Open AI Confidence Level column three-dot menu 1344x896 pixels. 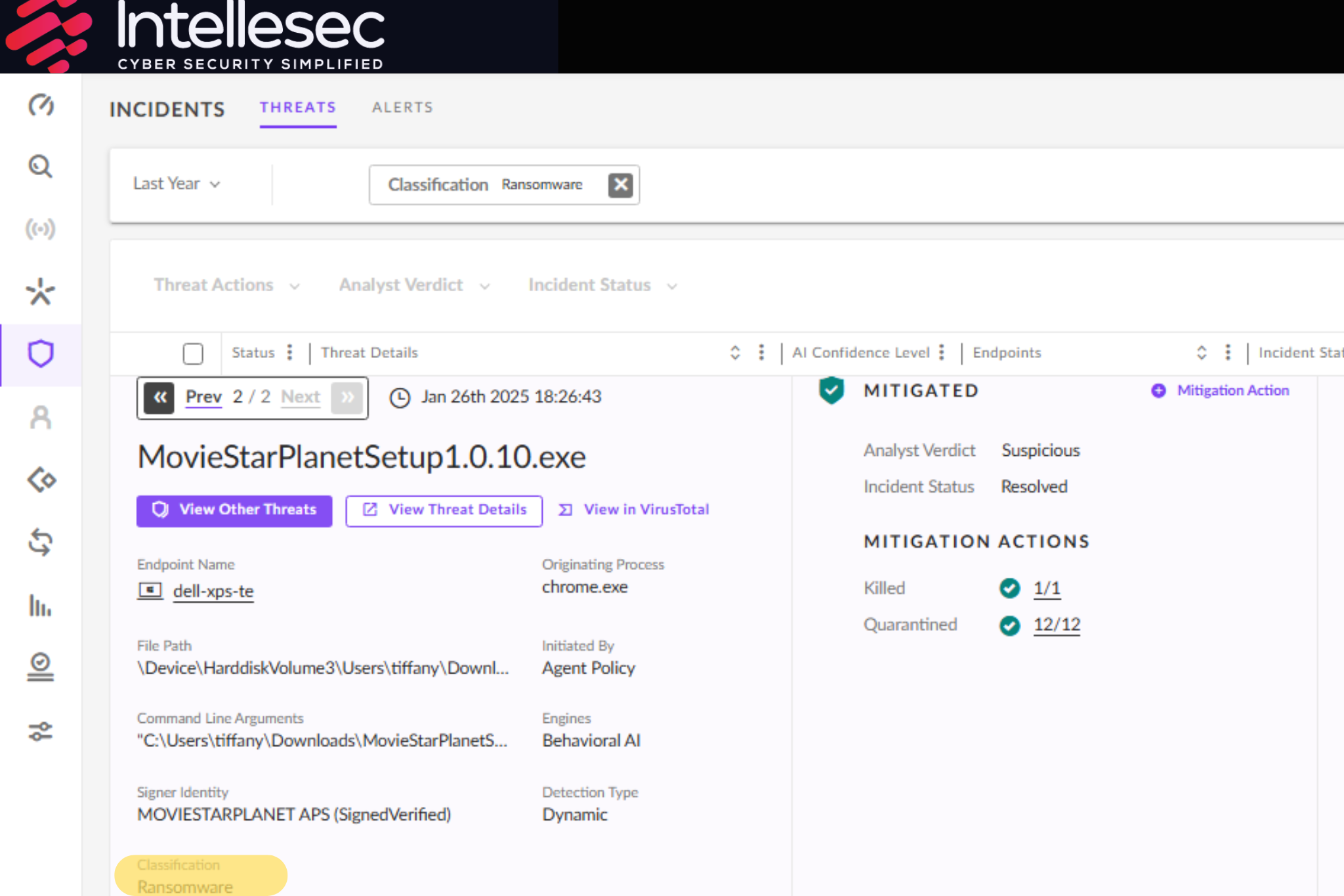942,352
